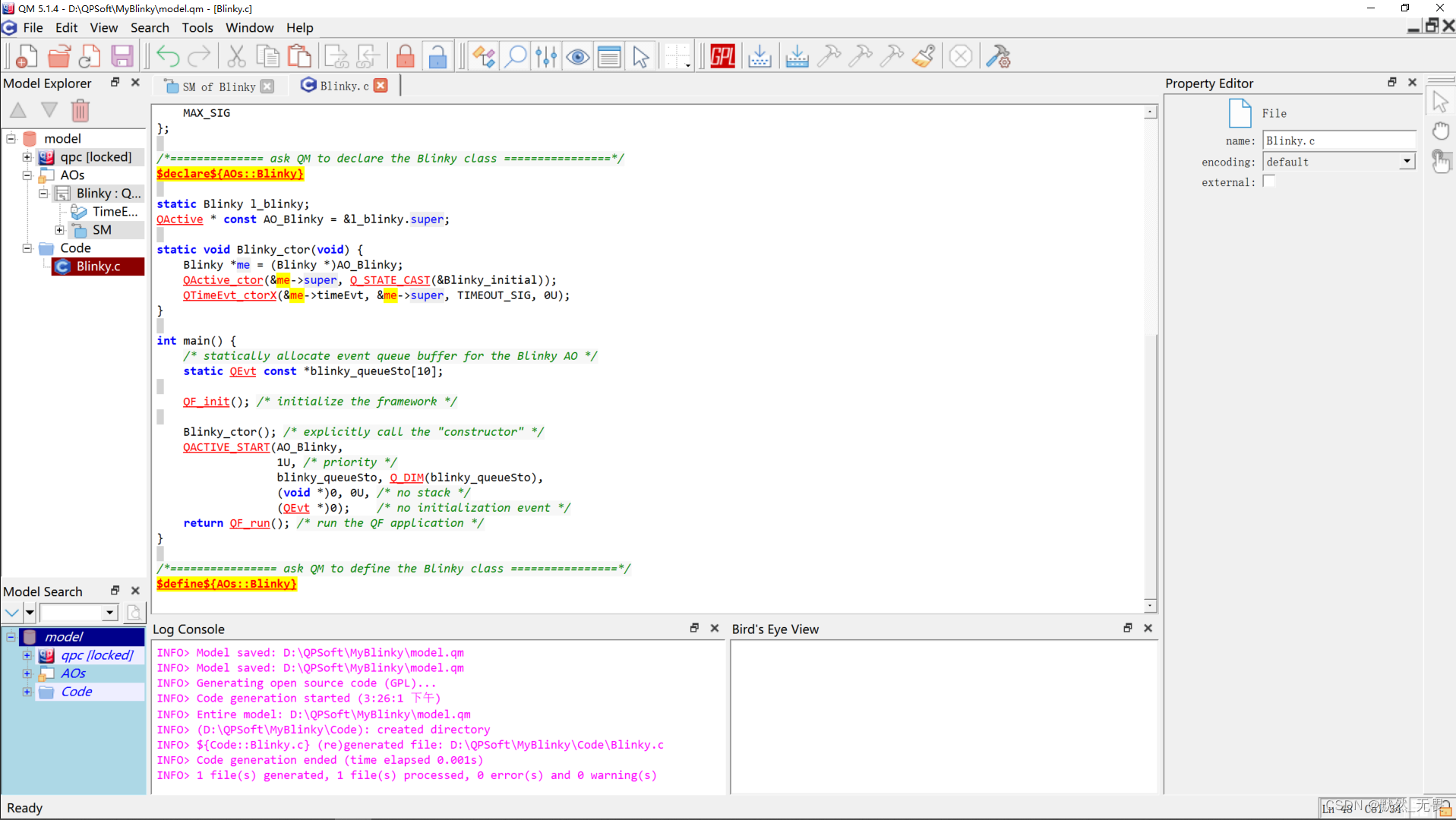Toggle Log Console window icon
Image resolution: width=1456 pixels, height=820 pixels.
point(609,57)
